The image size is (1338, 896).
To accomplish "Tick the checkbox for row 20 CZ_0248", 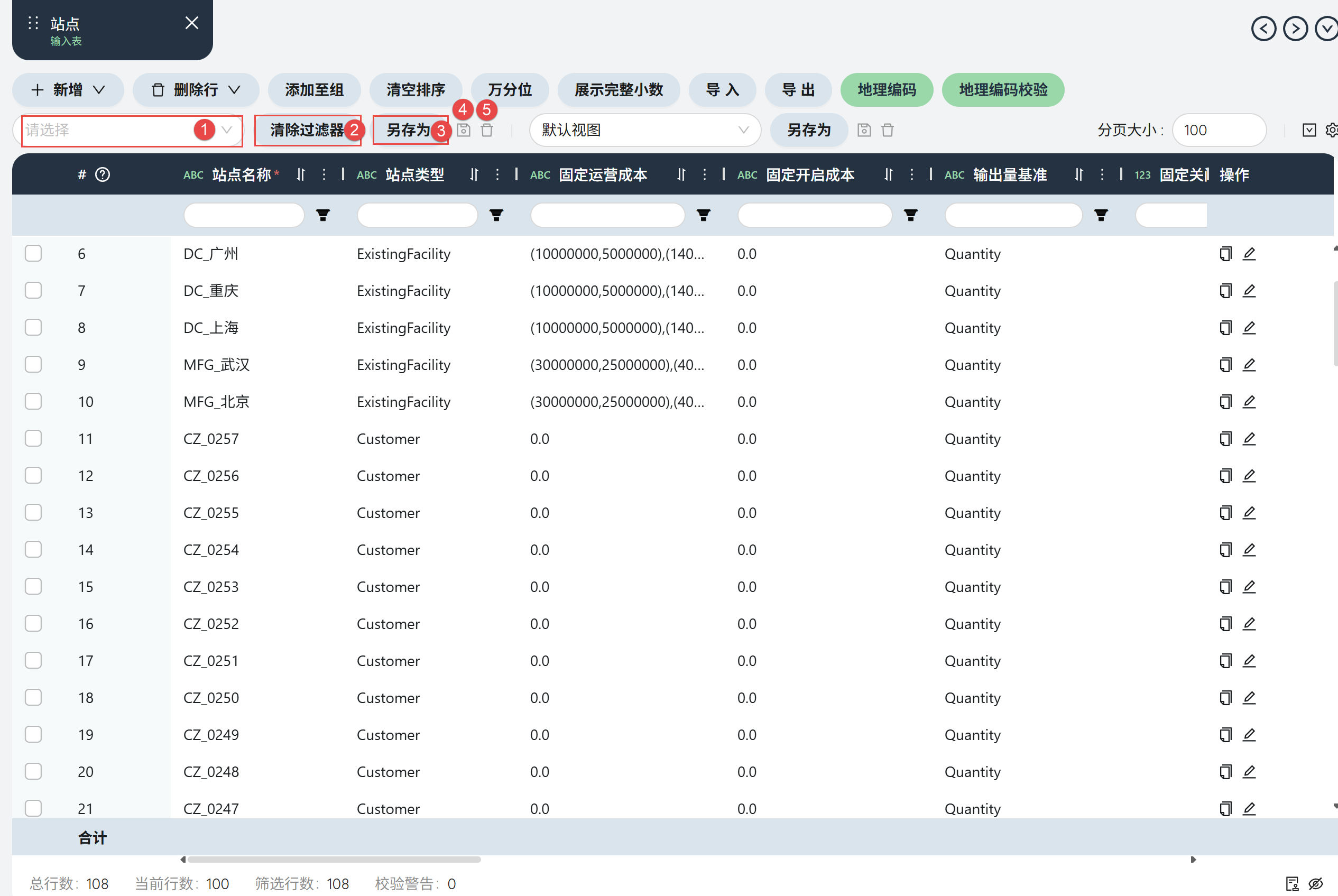I will pos(34,771).
